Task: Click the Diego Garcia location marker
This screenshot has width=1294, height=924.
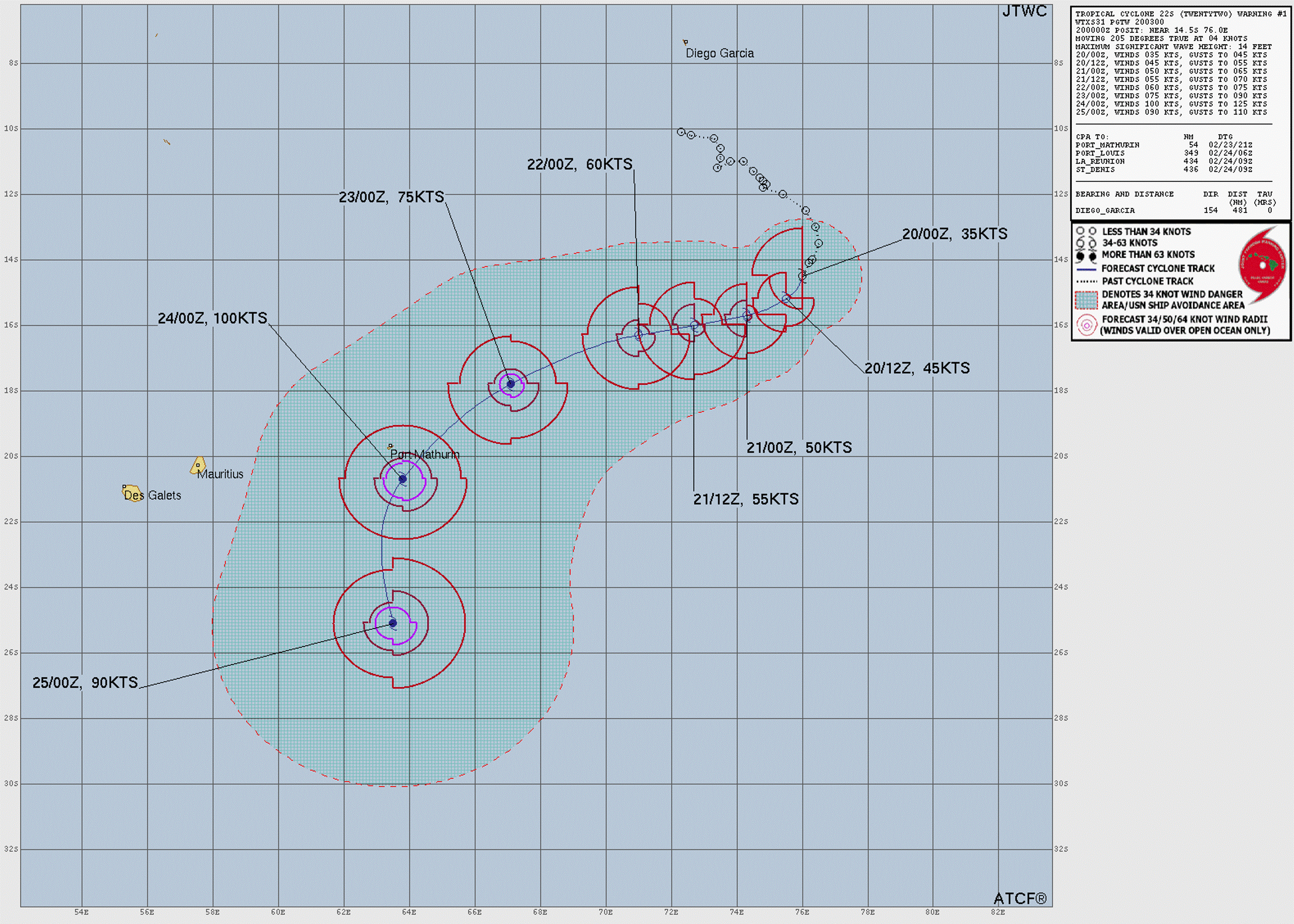Action: coord(685,41)
